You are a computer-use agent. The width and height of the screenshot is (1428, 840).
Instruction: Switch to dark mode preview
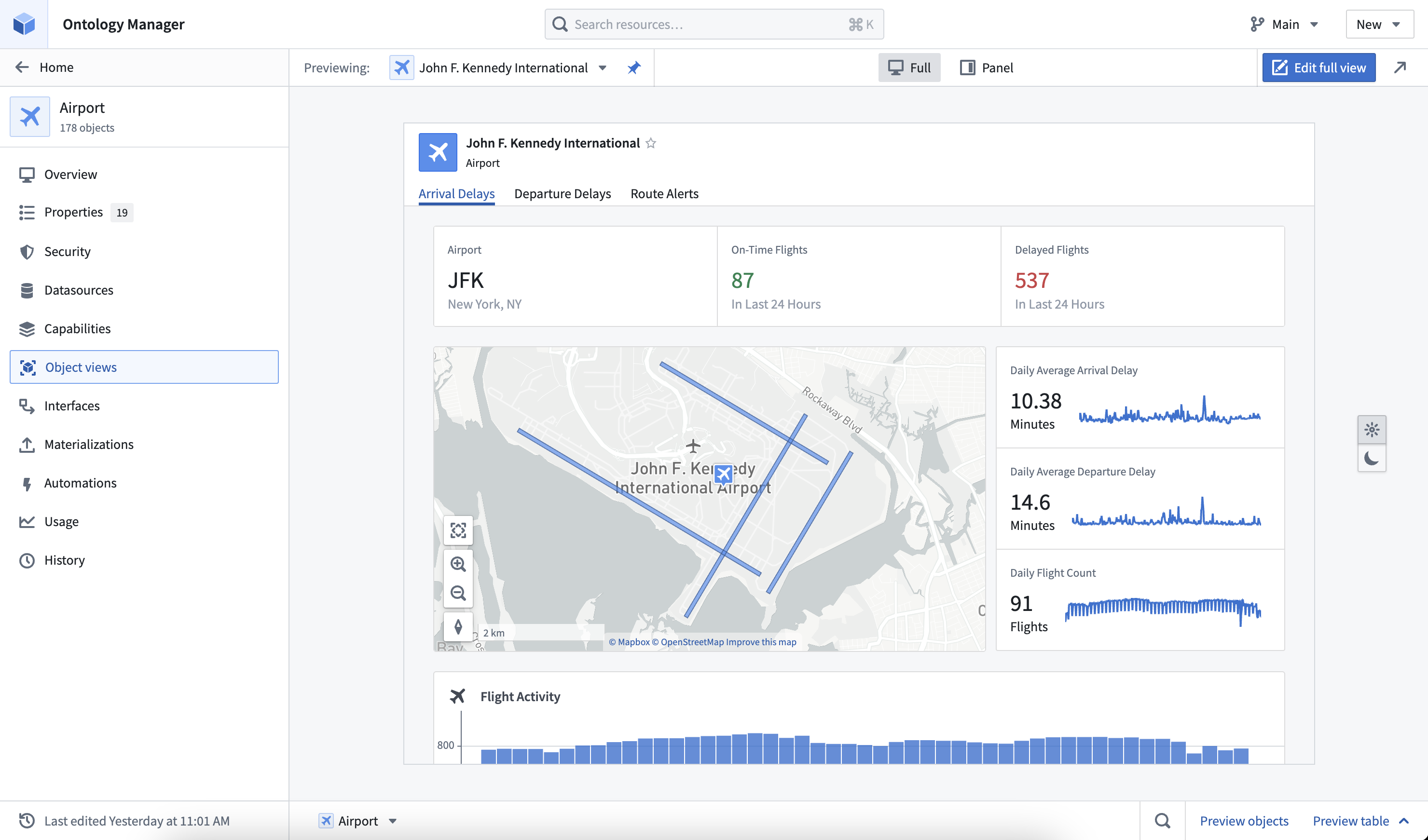click(x=1372, y=458)
